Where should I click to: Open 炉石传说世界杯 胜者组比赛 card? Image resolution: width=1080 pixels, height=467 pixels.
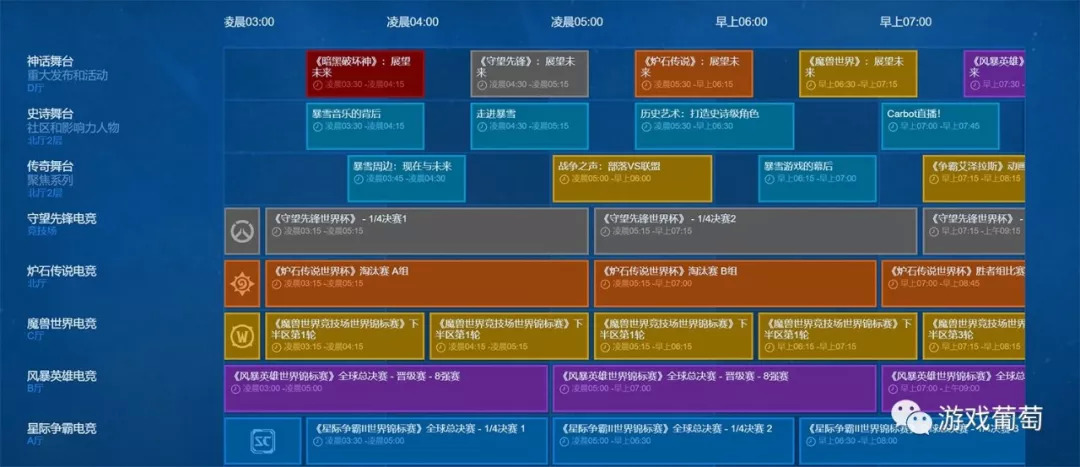[953, 284]
